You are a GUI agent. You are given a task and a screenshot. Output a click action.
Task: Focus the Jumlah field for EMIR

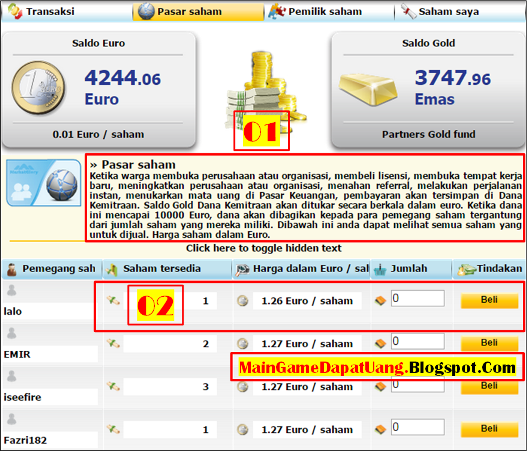coord(418,341)
